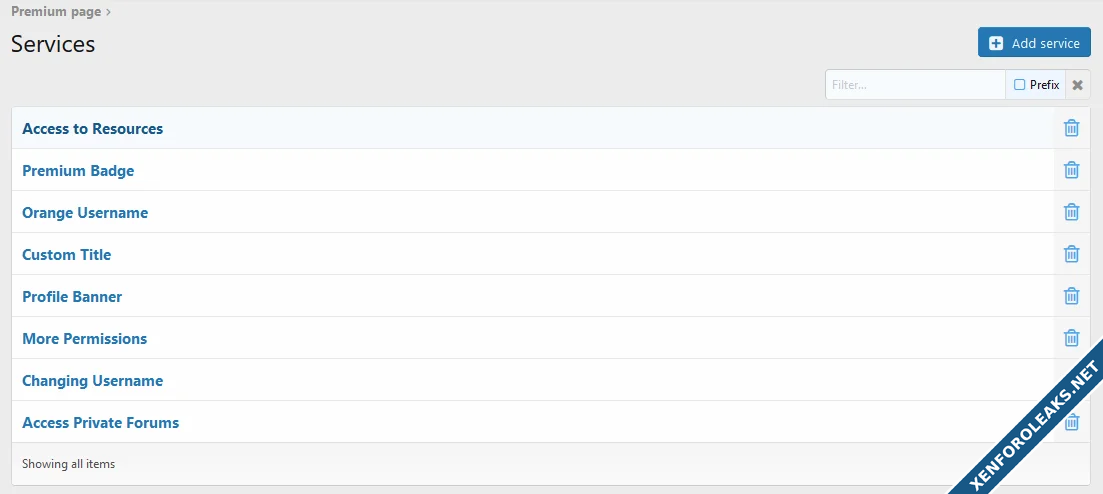Remove the Access Private Forums service

click(x=1072, y=423)
